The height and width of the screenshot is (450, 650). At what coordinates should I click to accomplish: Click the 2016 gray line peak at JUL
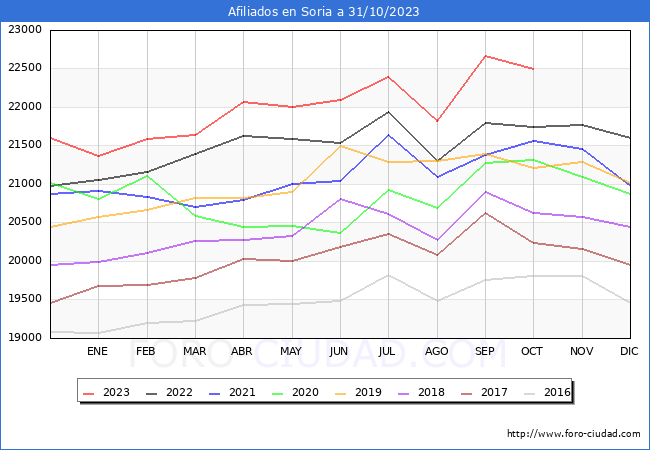[388, 275]
